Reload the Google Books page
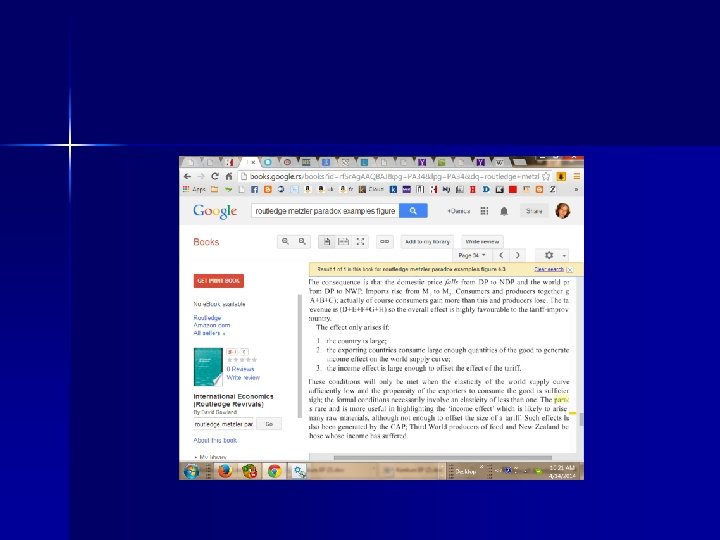Screen dimensions: 720x540 (x=214, y=176)
